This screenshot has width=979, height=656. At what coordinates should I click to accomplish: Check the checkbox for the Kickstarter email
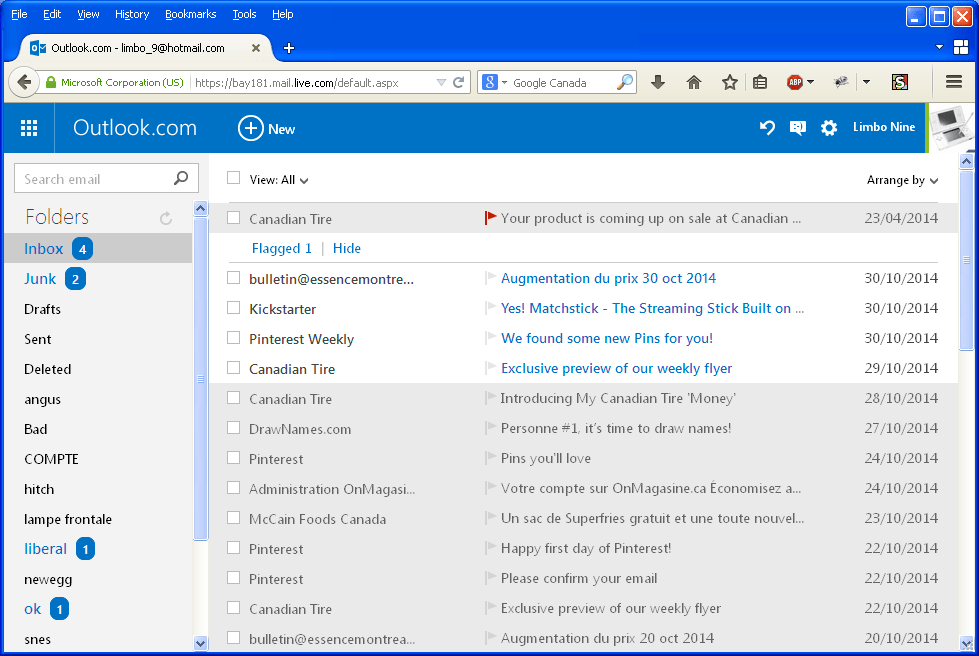click(233, 308)
